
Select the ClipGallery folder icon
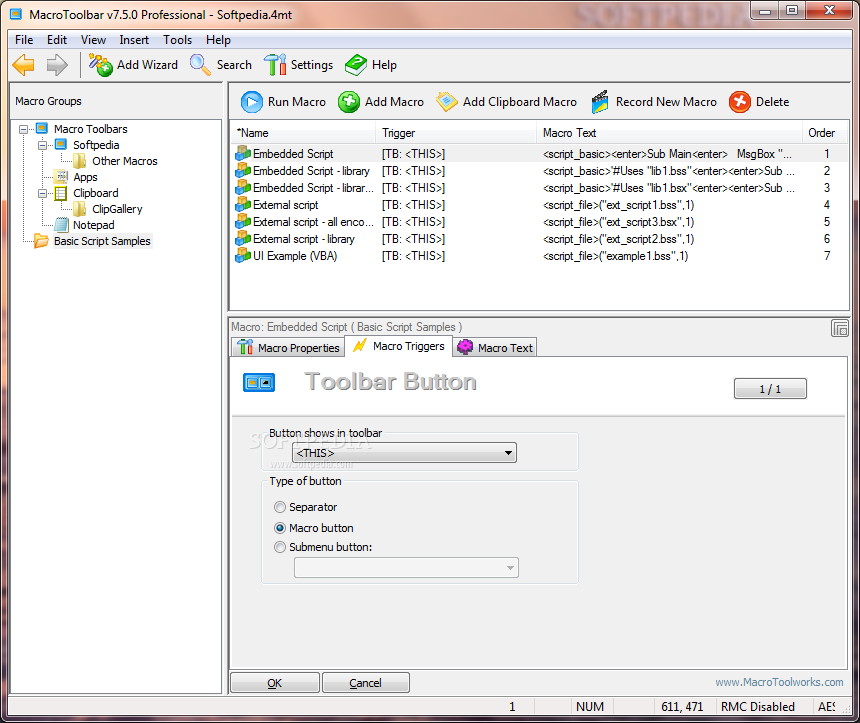click(80, 209)
